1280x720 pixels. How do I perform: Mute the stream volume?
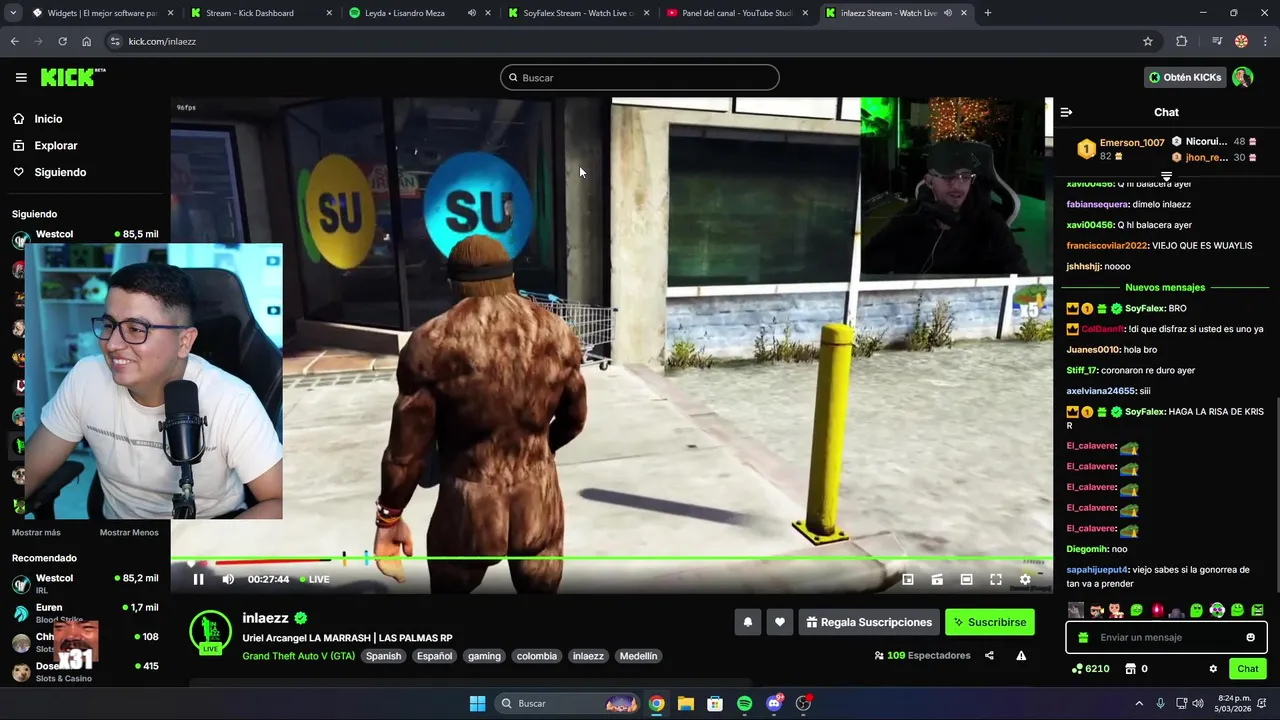pyautogui.click(x=228, y=579)
